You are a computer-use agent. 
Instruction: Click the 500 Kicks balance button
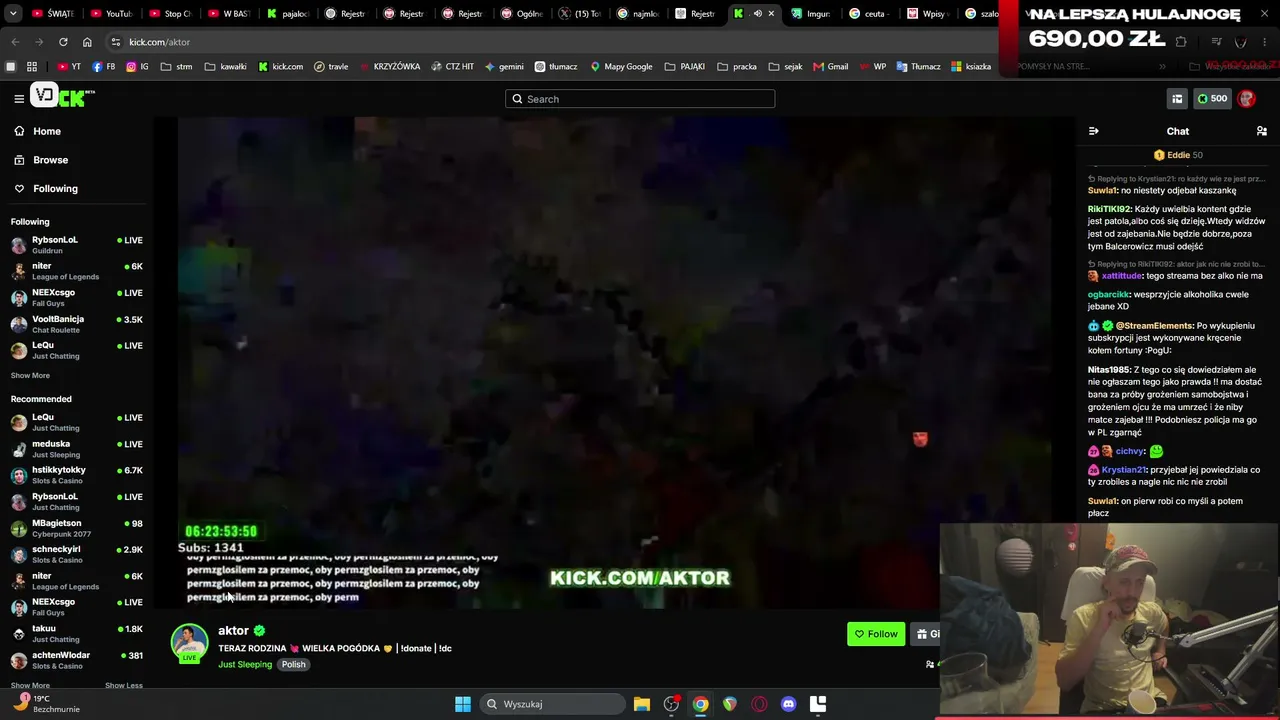(x=1212, y=98)
